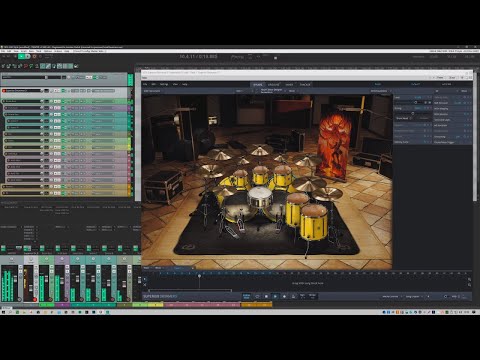The height and width of the screenshot is (360, 480).
Task: Click the stop button in Superior Drummer's transport
Action: coord(266,296)
